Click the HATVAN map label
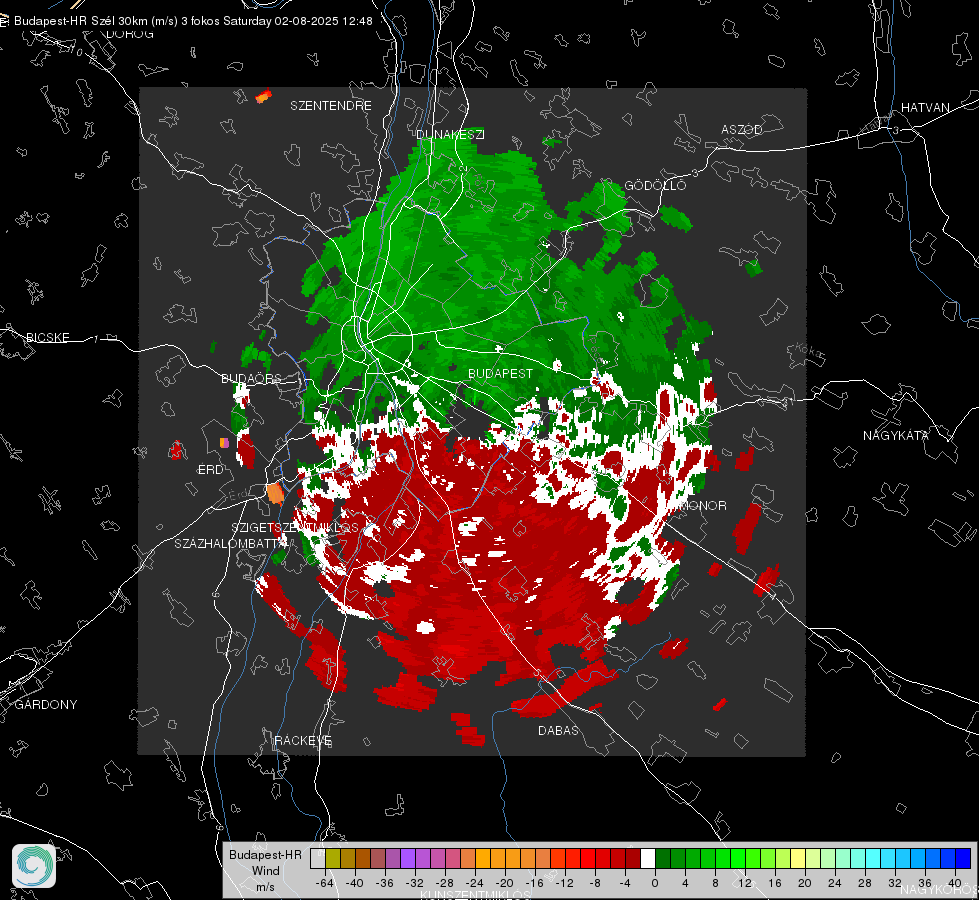Screen dimensions: 979x900 [x=925, y=107]
